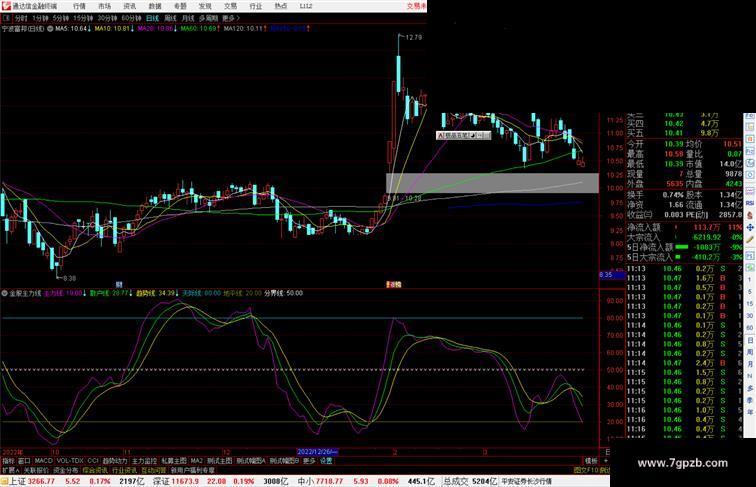Open the 资讯 menu
756x487 pixels.
click(x=129, y=6)
